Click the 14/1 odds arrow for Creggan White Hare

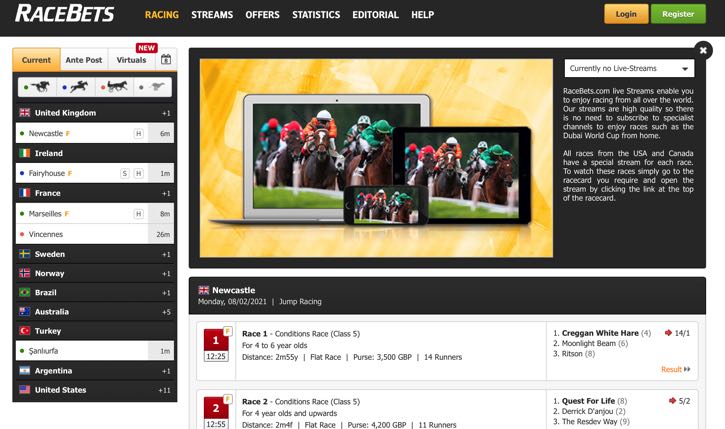pyautogui.click(x=668, y=333)
